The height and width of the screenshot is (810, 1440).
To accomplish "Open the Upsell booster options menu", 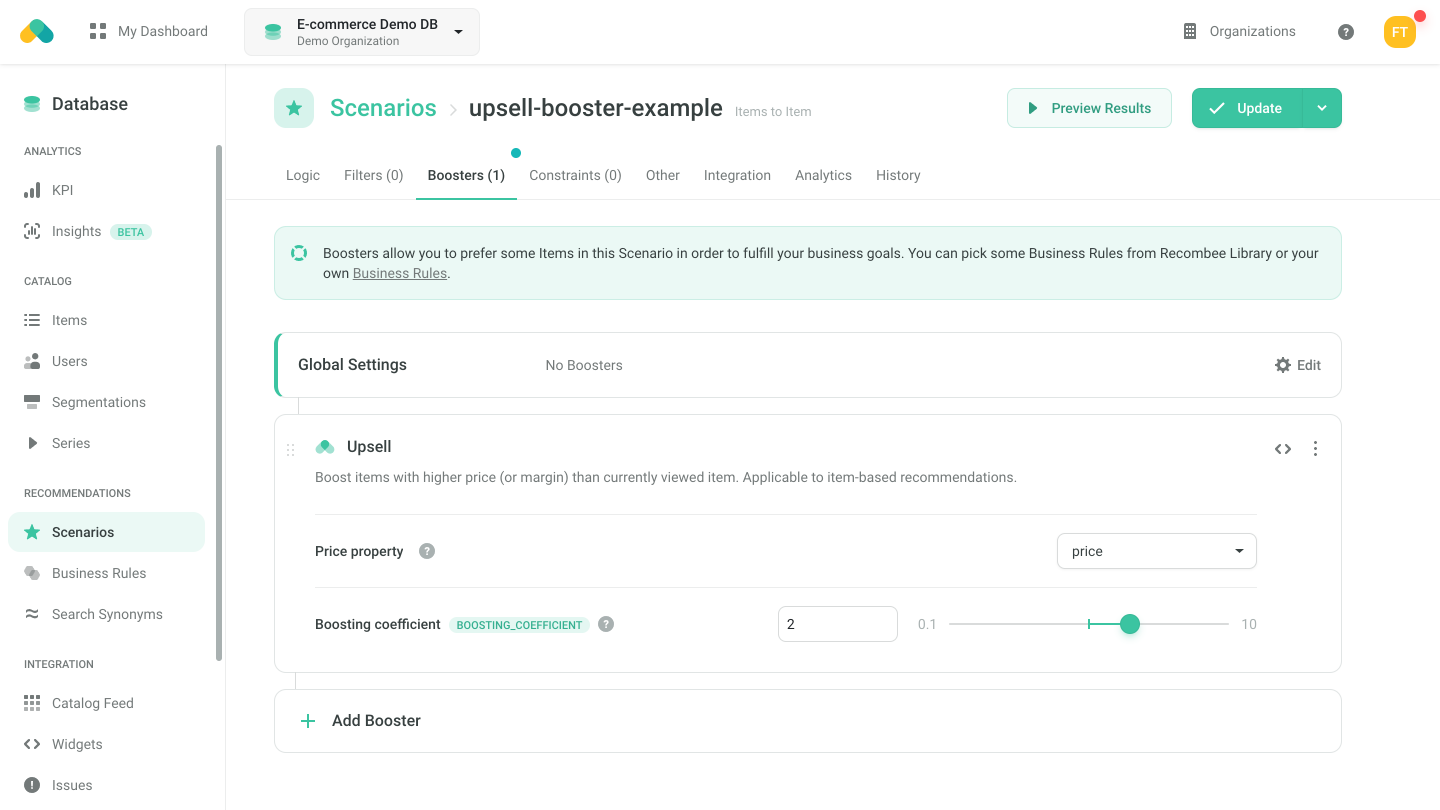I will (1315, 448).
